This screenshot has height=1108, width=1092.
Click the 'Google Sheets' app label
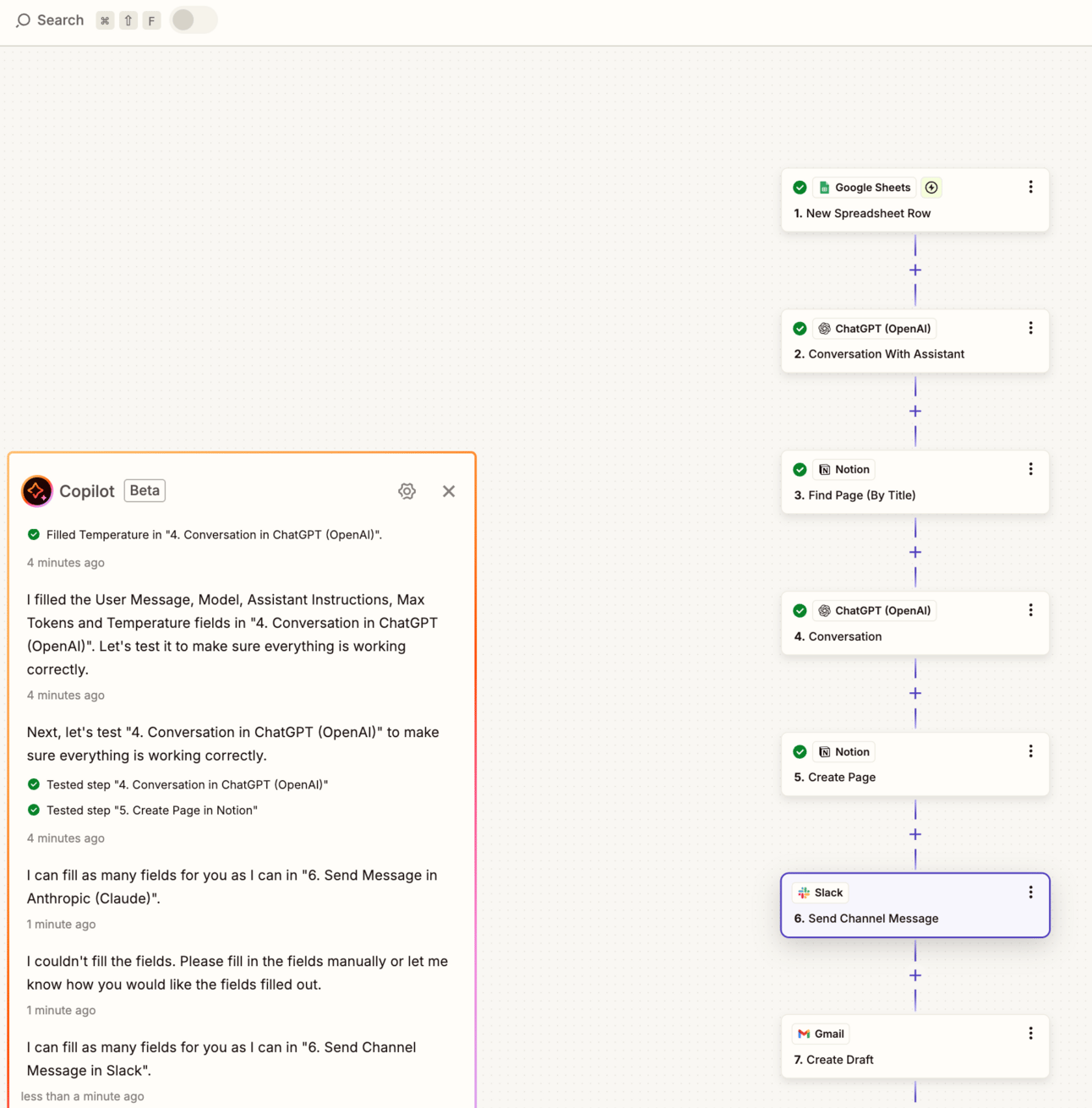873,188
